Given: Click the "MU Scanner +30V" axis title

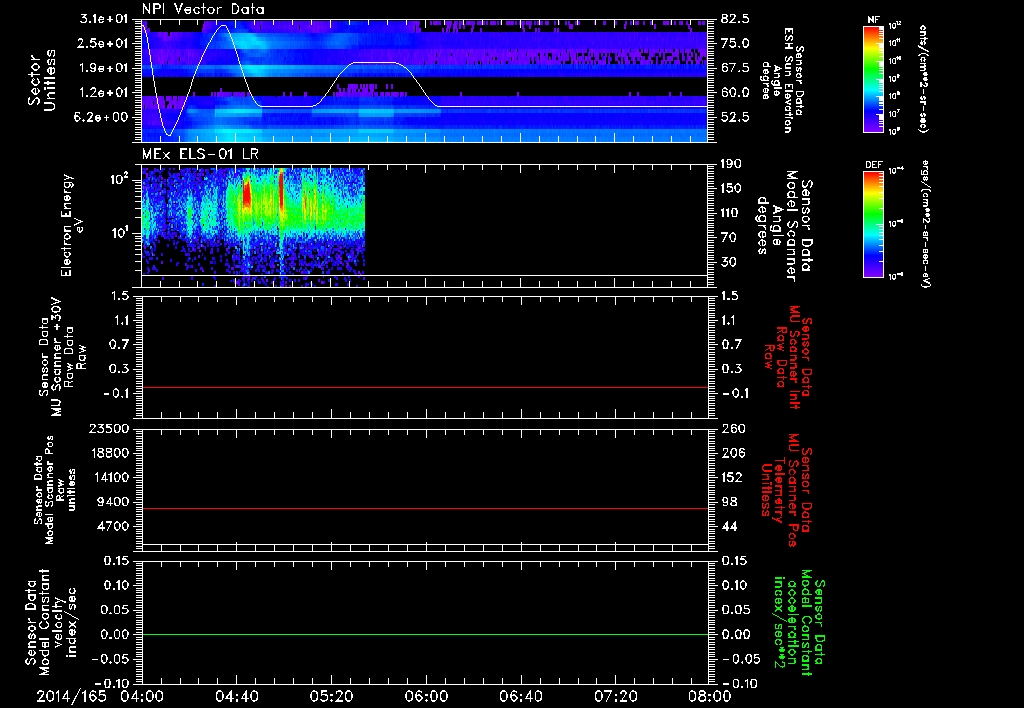Looking at the screenshot, I should tap(57, 357).
